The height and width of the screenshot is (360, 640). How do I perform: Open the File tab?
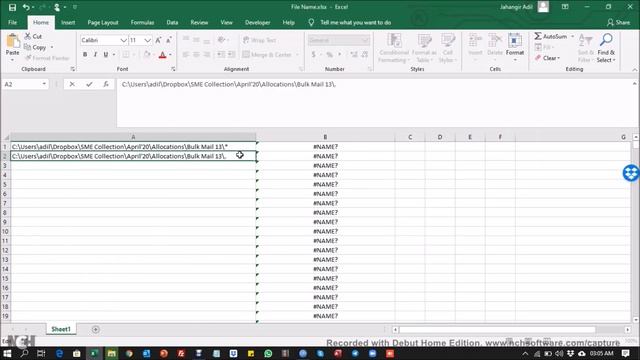[x=13, y=22]
